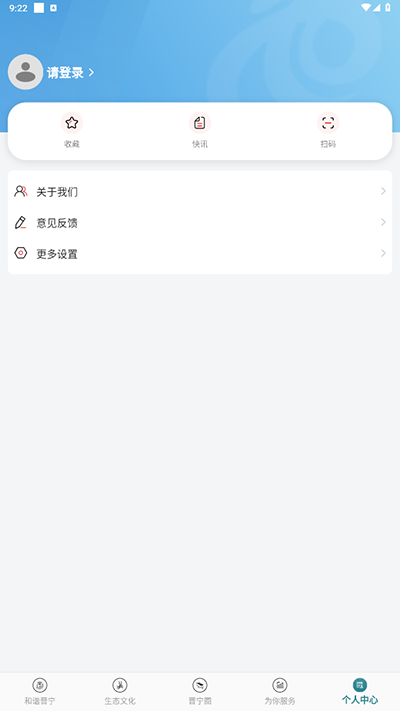Click the chevron on 关于我们 row

click(383, 191)
